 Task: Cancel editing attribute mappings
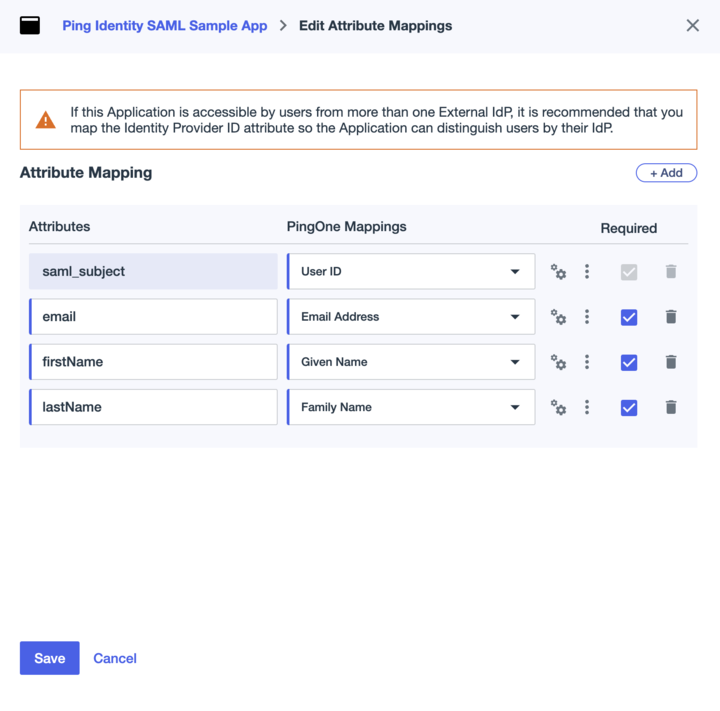click(x=115, y=658)
